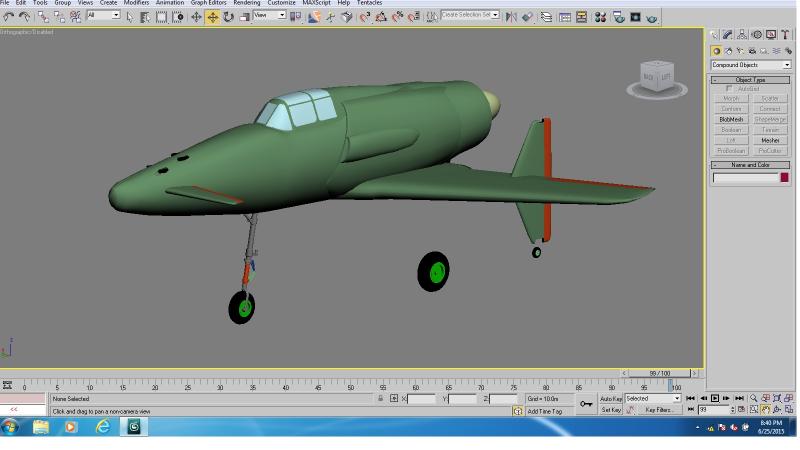Viewport: 800px width, 450px height.
Task: Toggle the 3D Snaps magnet icon
Action: (x=365, y=17)
